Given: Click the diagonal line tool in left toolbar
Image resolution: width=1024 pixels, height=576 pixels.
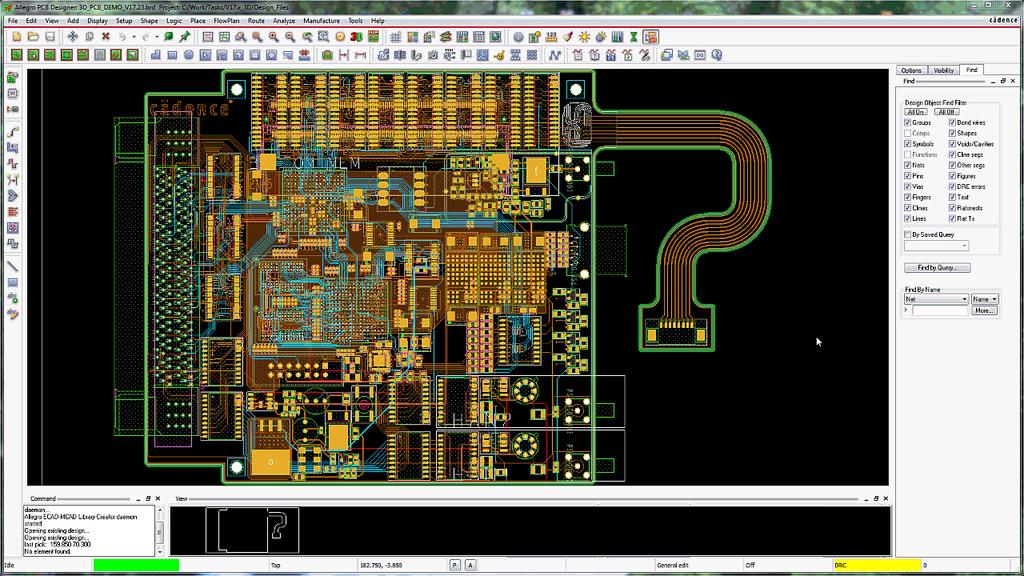Looking at the screenshot, I should pos(12,266).
